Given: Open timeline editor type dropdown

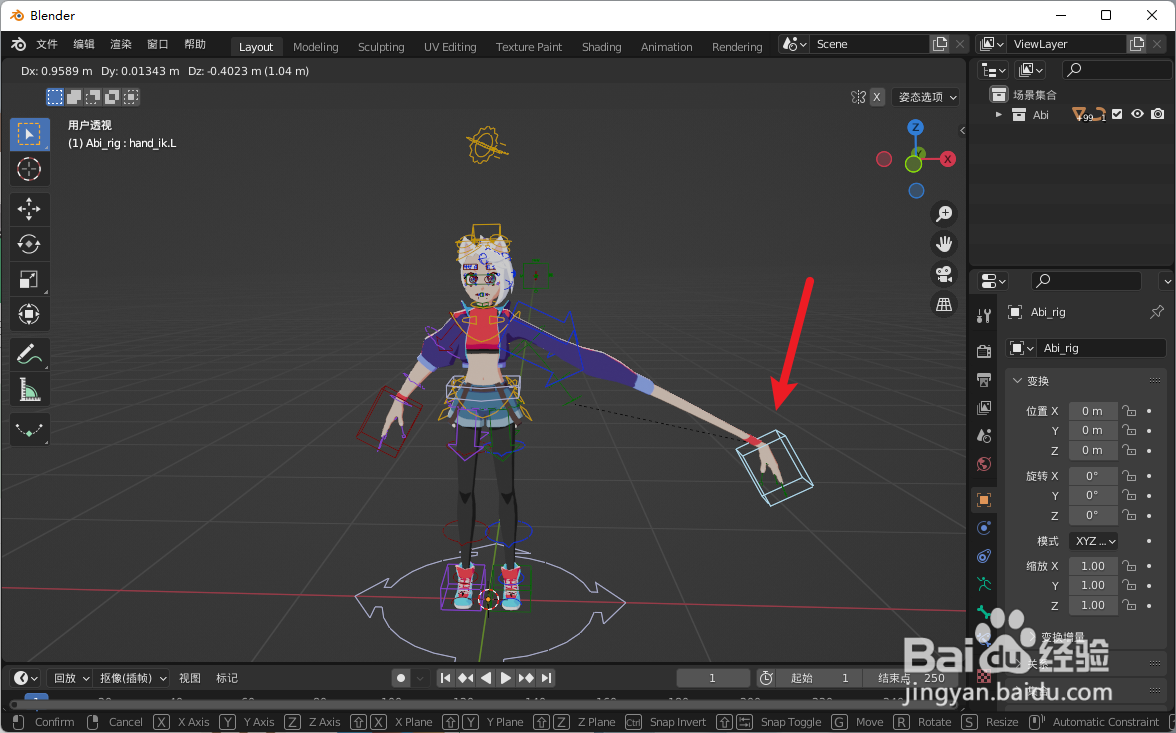Looking at the screenshot, I should point(26,678).
